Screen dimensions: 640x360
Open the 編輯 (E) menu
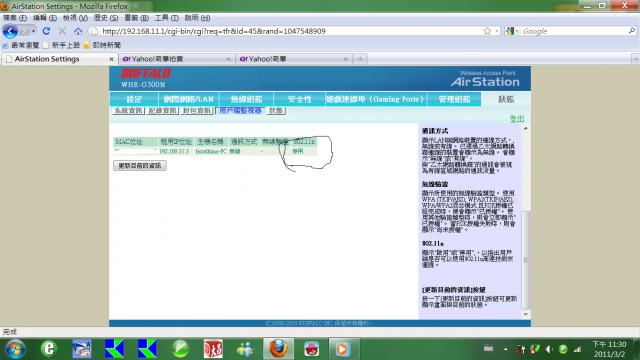(x=45, y=18)
